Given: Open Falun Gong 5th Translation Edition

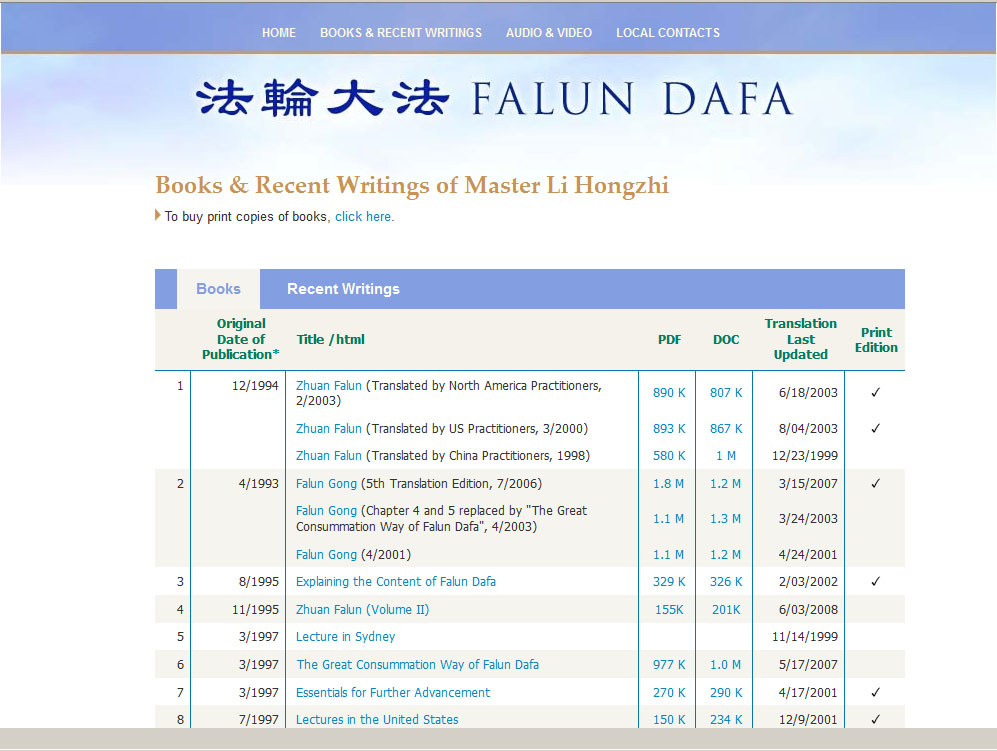Looking at the screenshot, I should [326, 483].
